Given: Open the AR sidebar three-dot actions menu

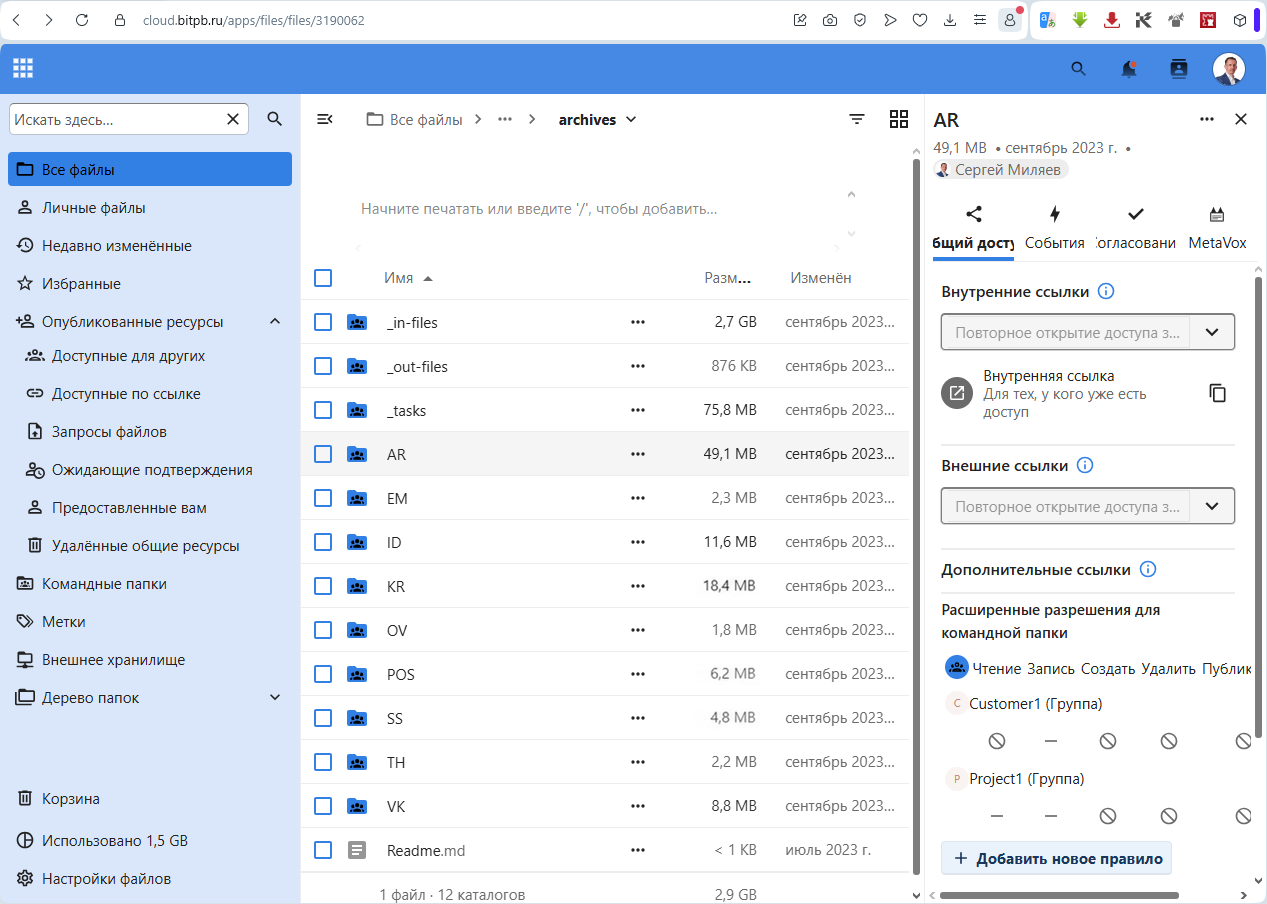Looking at the screenshot, I should 1207,119.
